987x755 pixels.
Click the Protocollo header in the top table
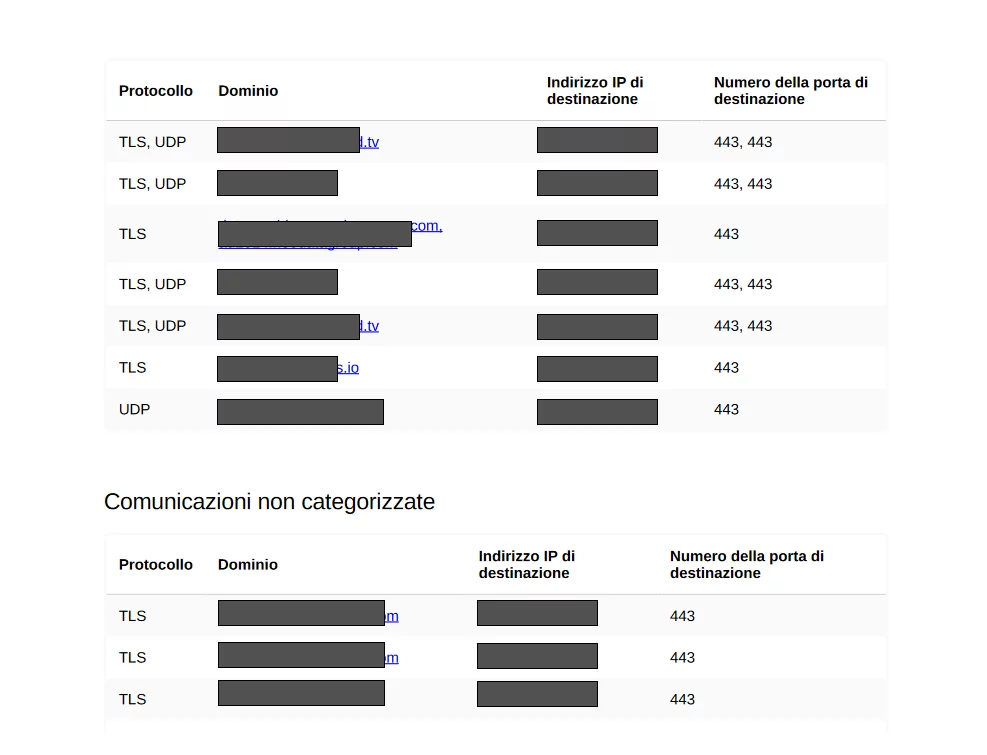point(155,91)
